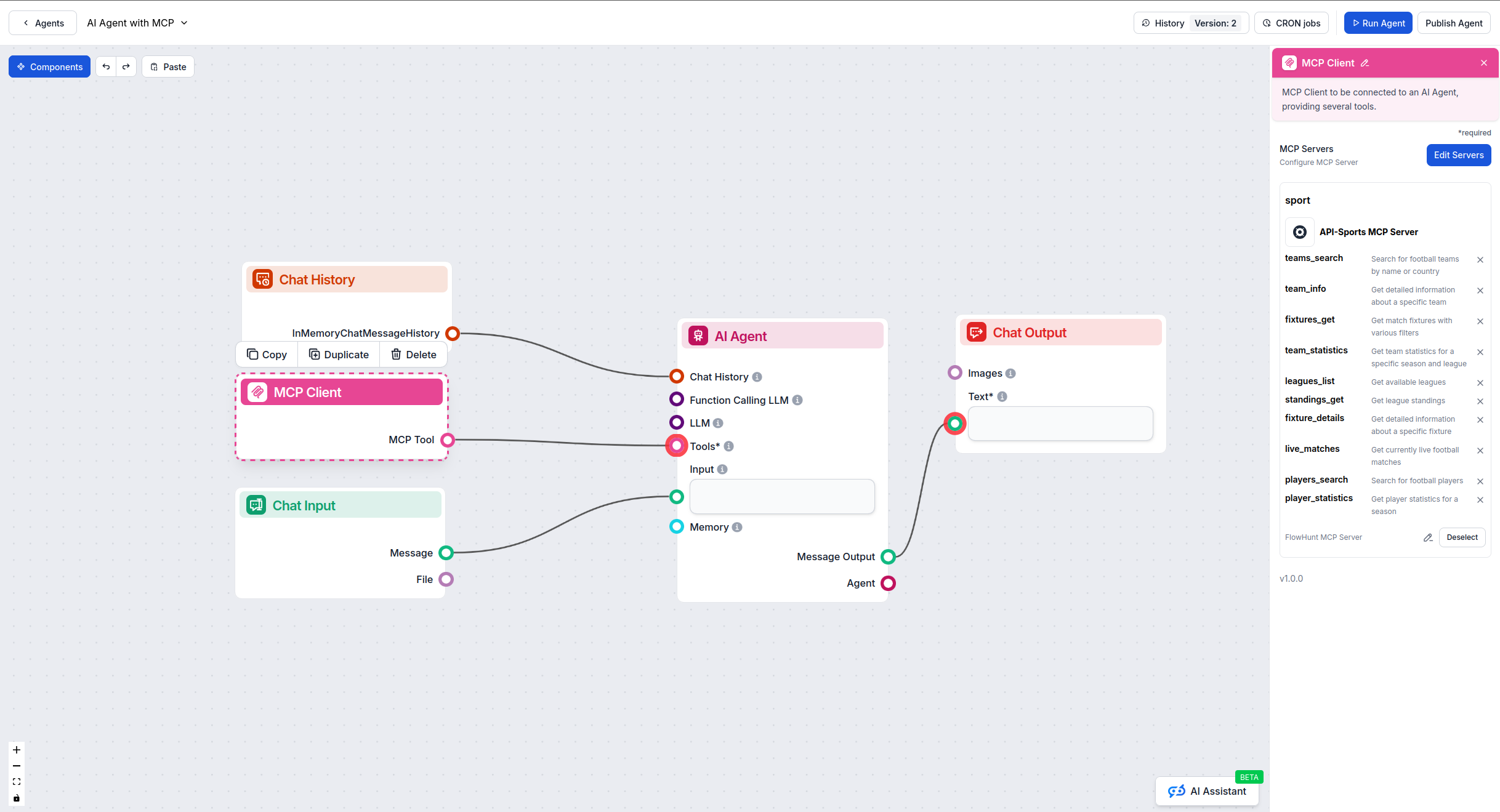The image size is (1500, 812).
Task: Run the agent
Action: tap(1378, 23)
